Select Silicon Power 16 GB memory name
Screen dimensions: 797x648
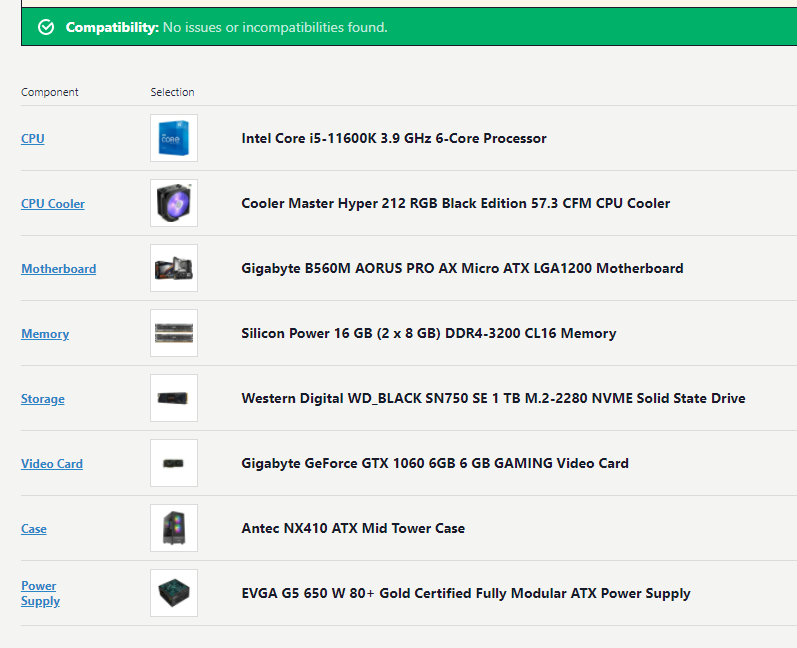(x=428, y=333)
